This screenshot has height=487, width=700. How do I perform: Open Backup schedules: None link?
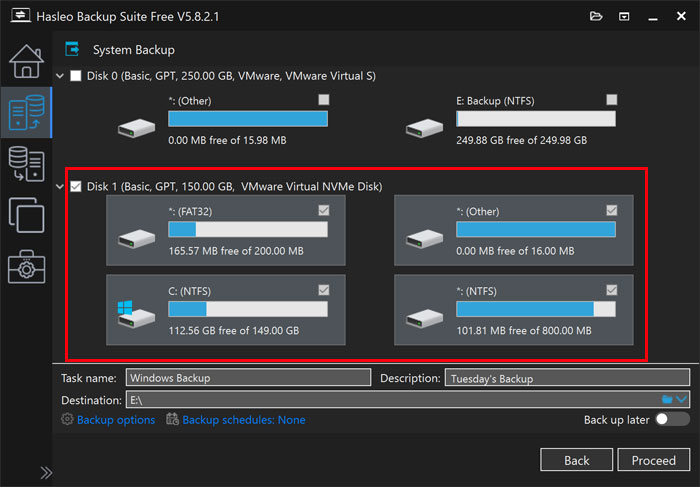(244, 420)
